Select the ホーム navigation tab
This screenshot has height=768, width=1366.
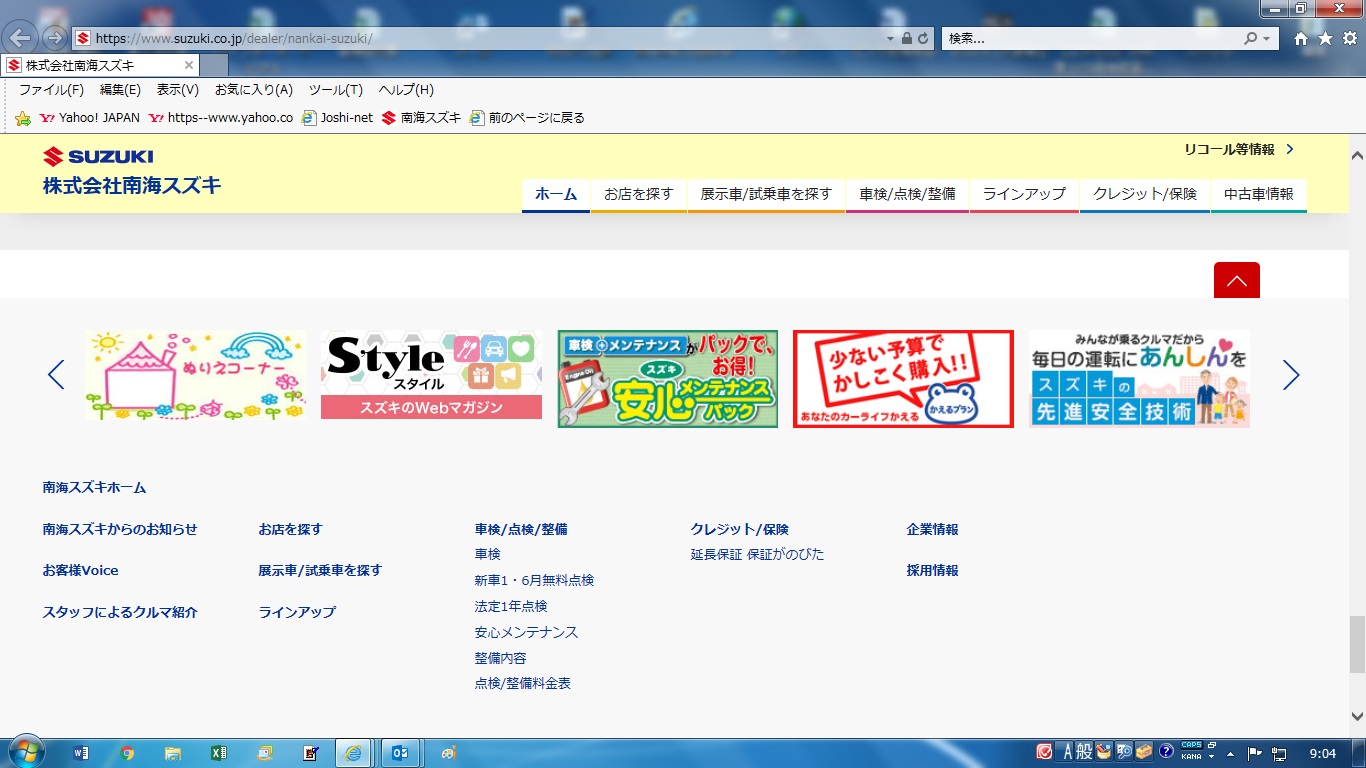tap(556, 194)
